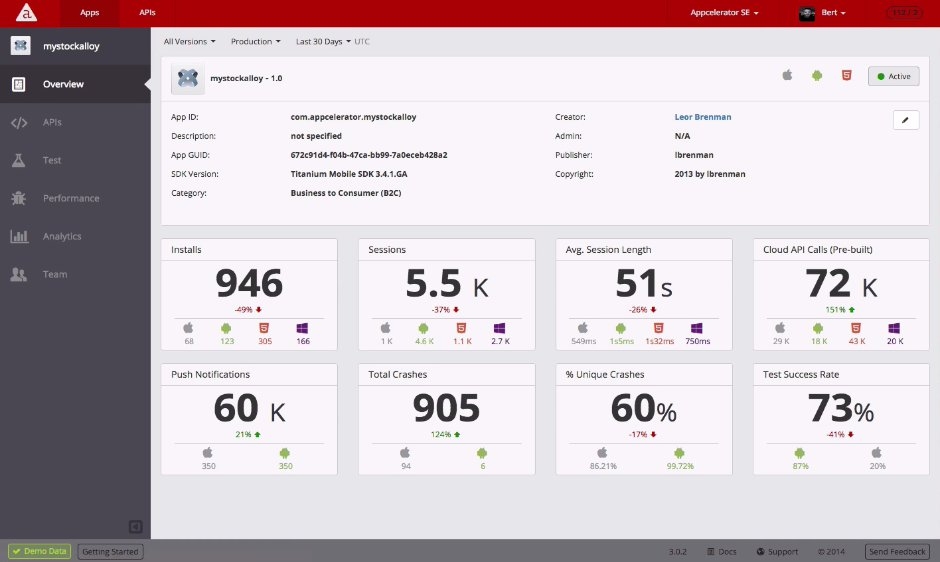940x562 pixels.
Task: Click the com.appcelerator.mystockalloy App ID text
Action: [353, 117]
